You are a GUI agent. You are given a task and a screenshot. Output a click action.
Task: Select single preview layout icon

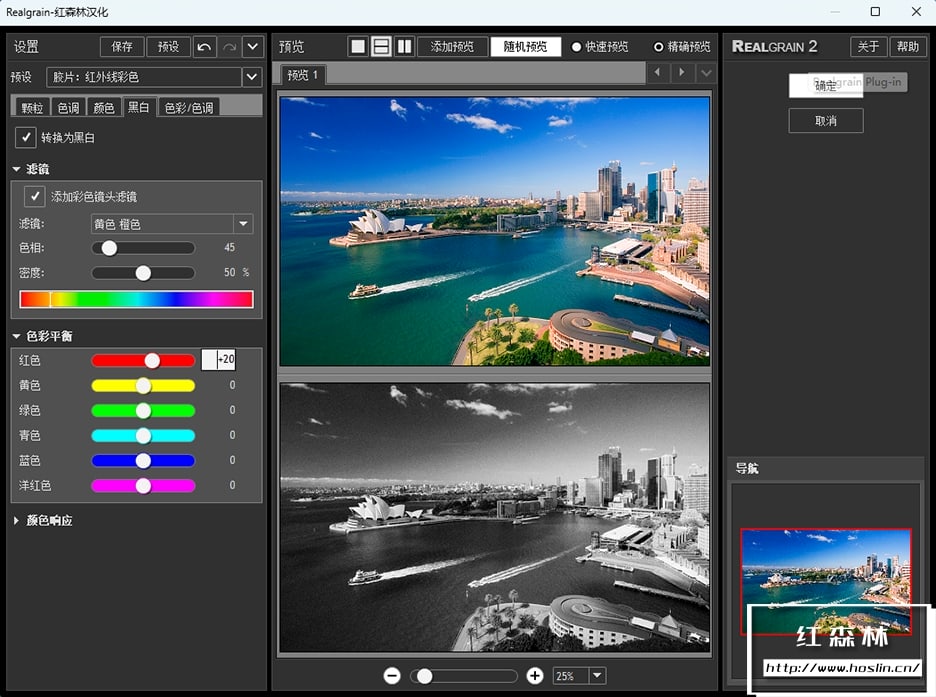click(357, 47)
